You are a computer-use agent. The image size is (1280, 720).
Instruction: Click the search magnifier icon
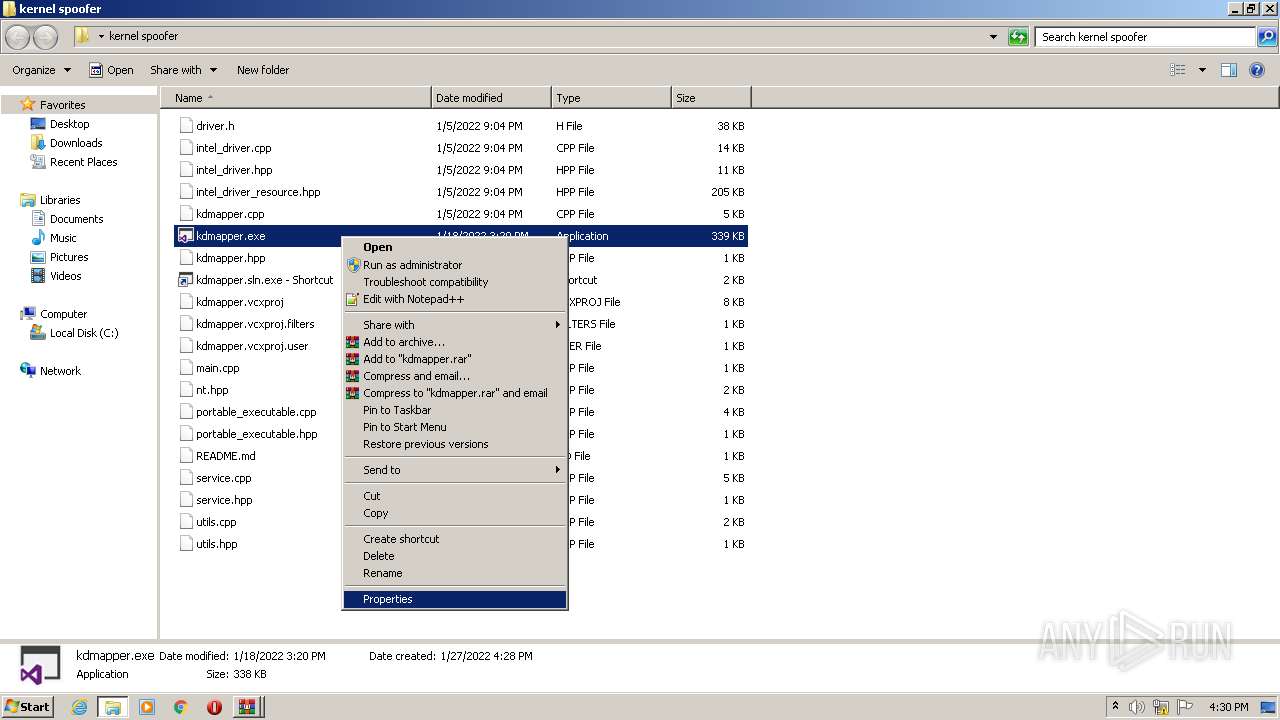pyautogui.click(x=1267, y=37)
